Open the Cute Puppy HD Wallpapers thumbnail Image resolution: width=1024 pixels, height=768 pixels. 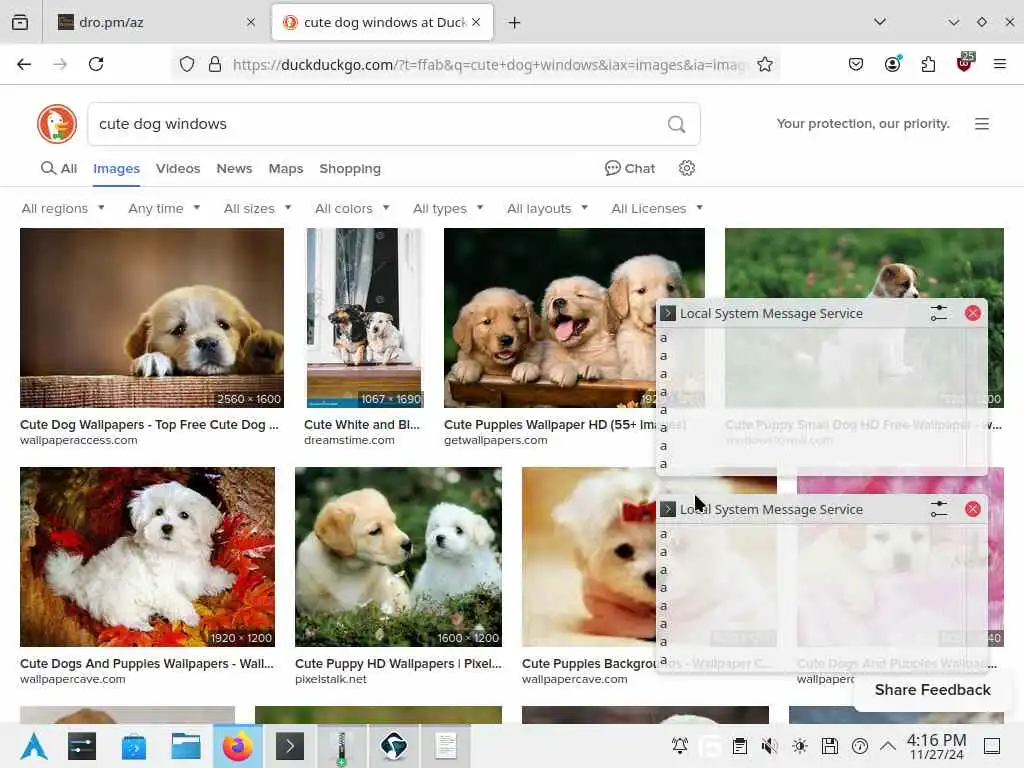pos(398,556)
